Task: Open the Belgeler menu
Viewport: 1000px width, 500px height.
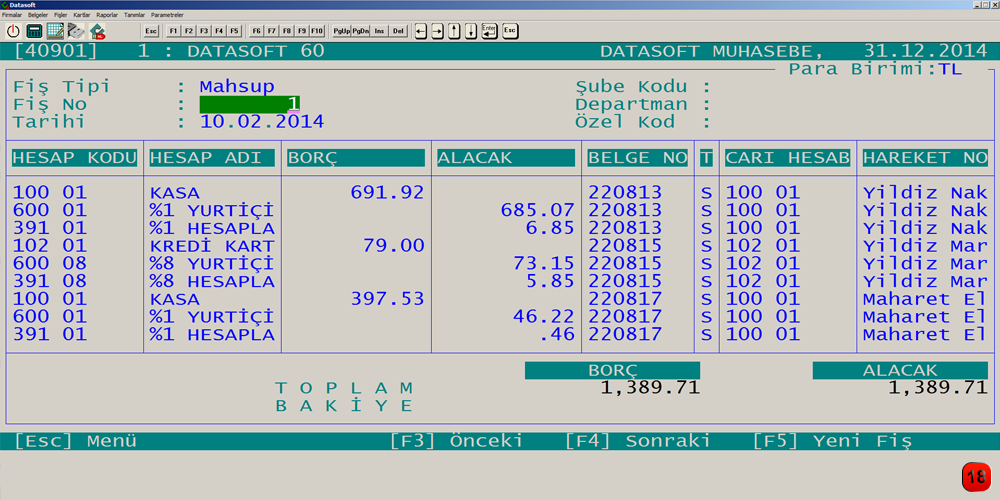Action: [x=38, y=14]
